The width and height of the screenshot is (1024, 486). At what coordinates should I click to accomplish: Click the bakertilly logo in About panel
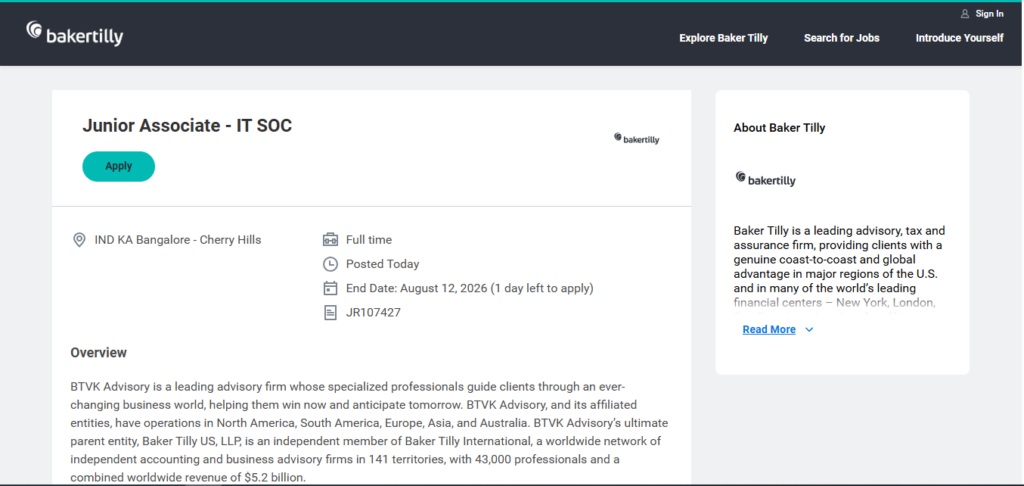(765, 179)
